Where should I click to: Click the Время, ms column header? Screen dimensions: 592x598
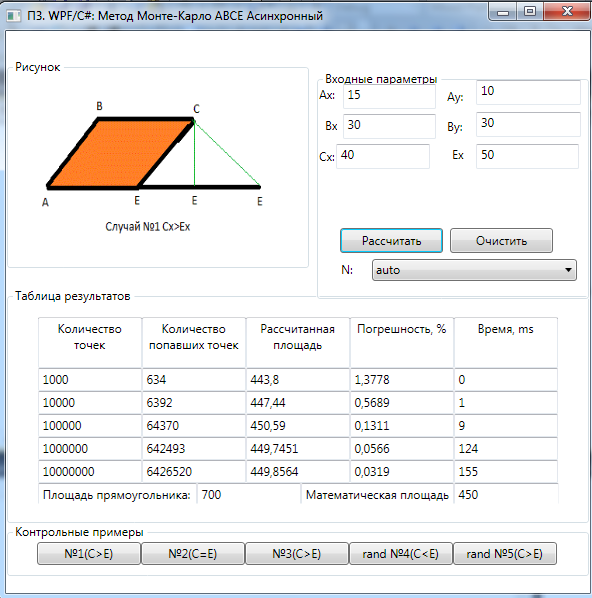point(506,342)
